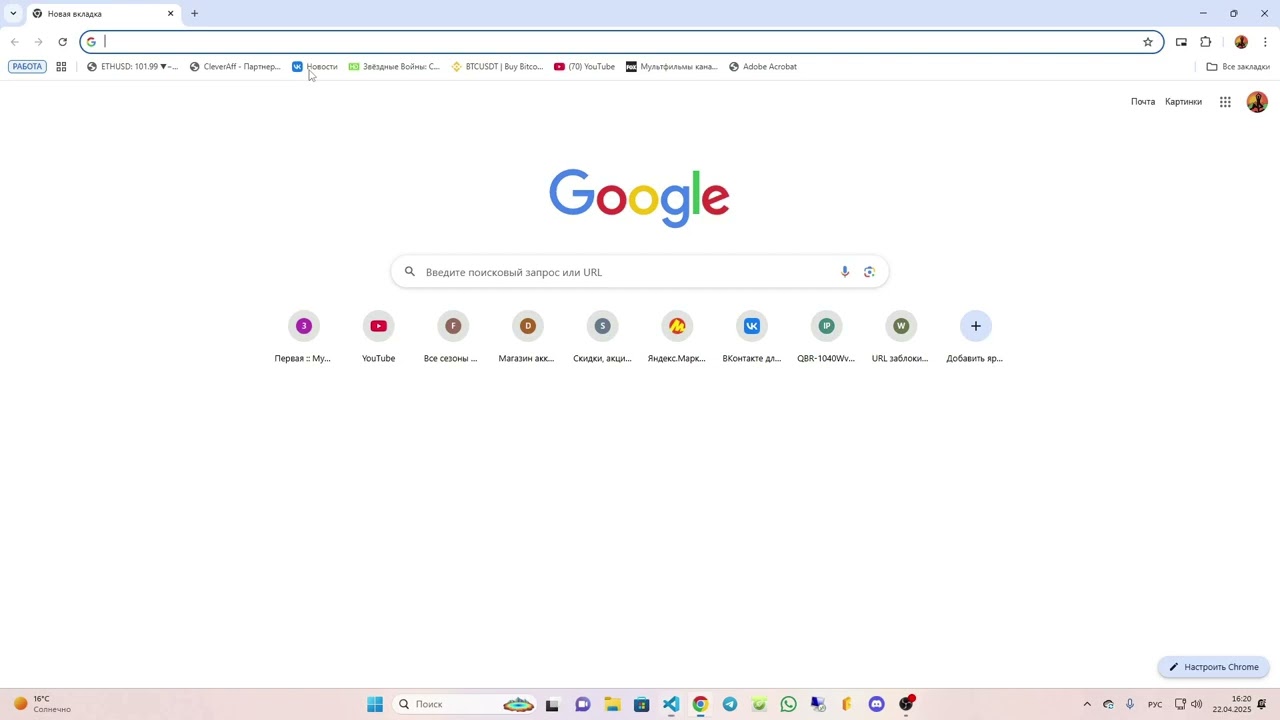
Task: Open the (70) YouTube bookmark
Action: 585,67
